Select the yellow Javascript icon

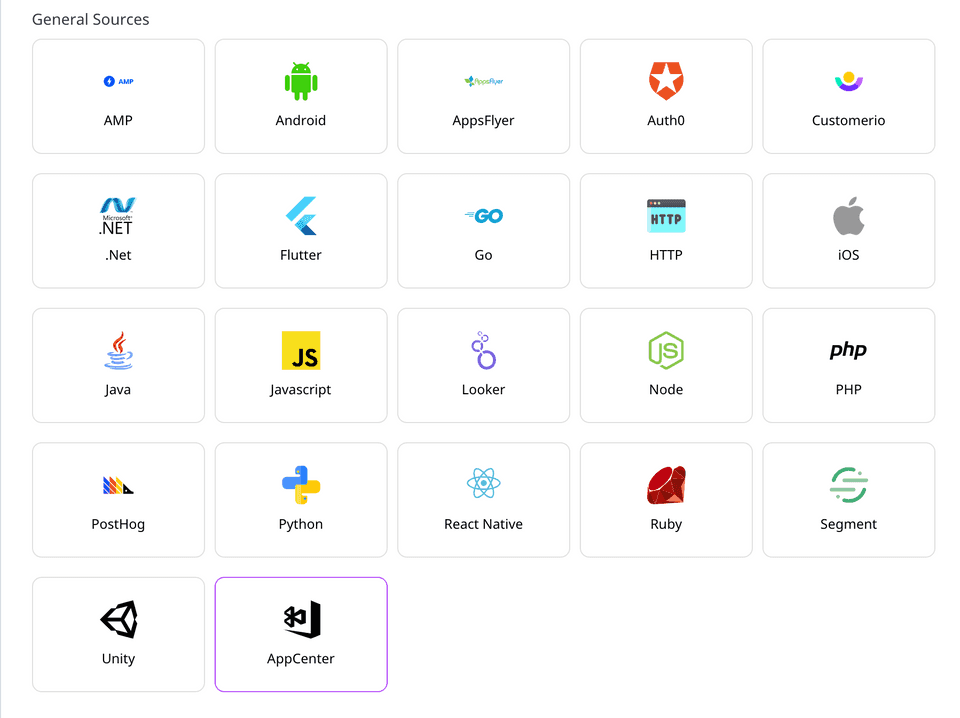coord(301,350)
